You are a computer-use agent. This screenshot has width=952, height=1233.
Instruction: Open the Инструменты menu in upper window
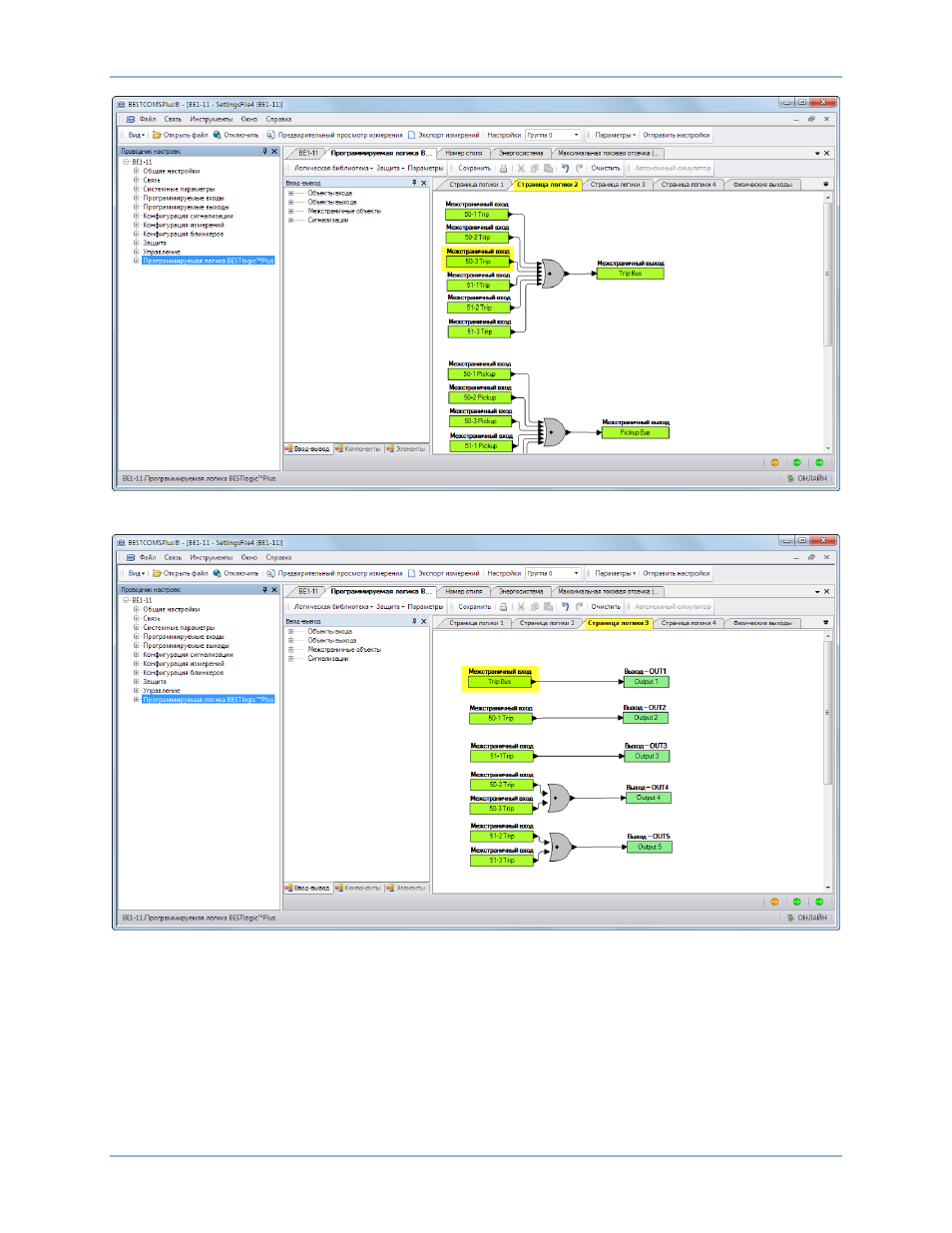212,119
